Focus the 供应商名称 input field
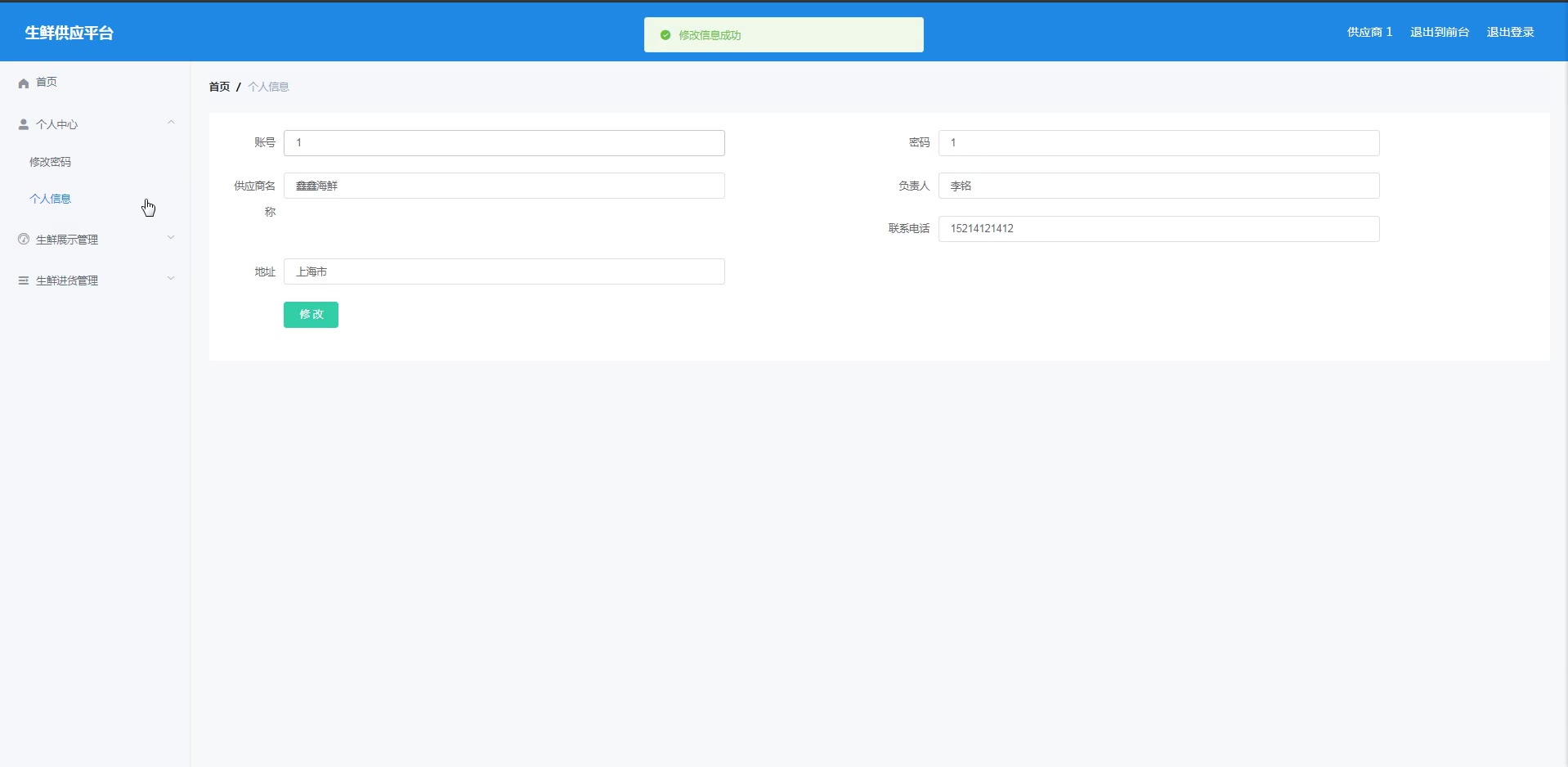 [504, 186]
